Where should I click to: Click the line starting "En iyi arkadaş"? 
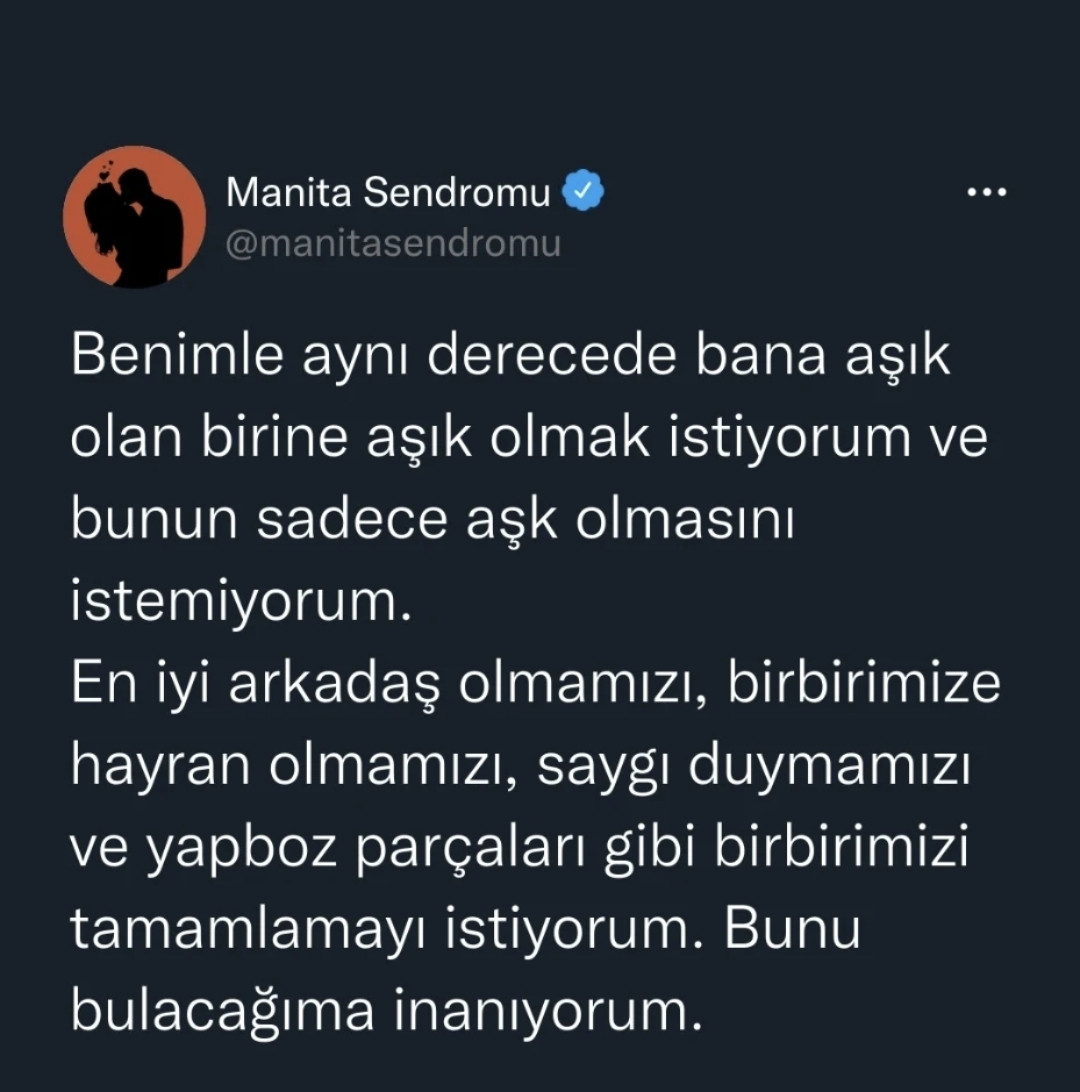pos(536,687)
